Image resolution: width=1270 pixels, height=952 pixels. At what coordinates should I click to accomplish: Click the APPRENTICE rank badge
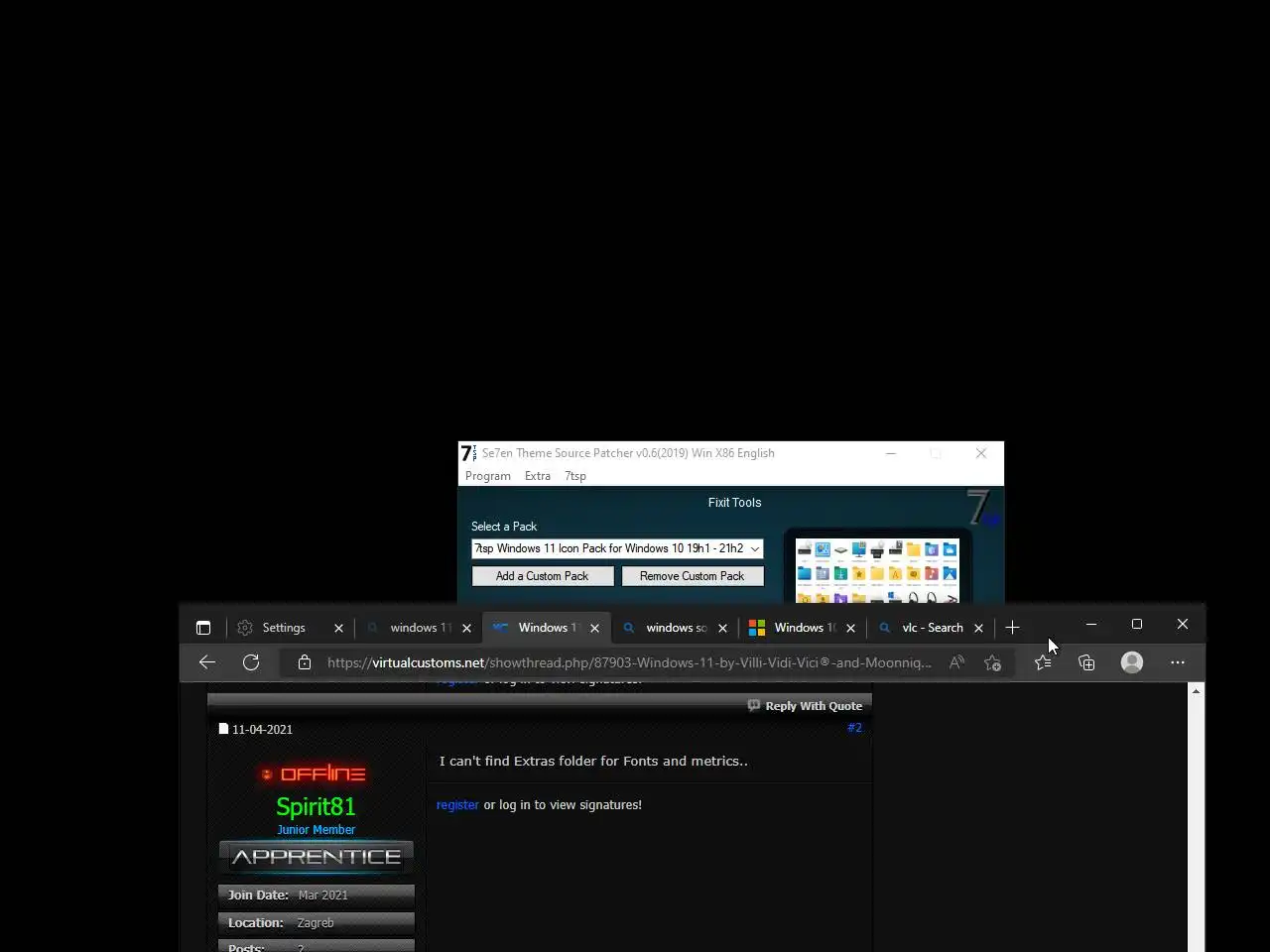coord(316,857)
